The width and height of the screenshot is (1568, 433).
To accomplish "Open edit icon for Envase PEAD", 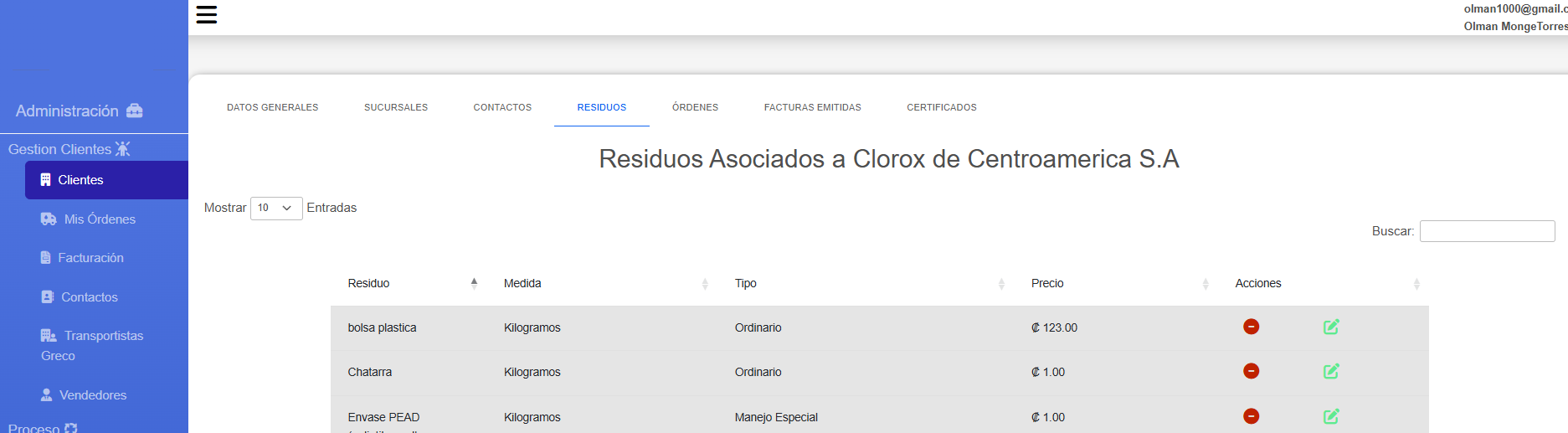I will coord(1331,416).
